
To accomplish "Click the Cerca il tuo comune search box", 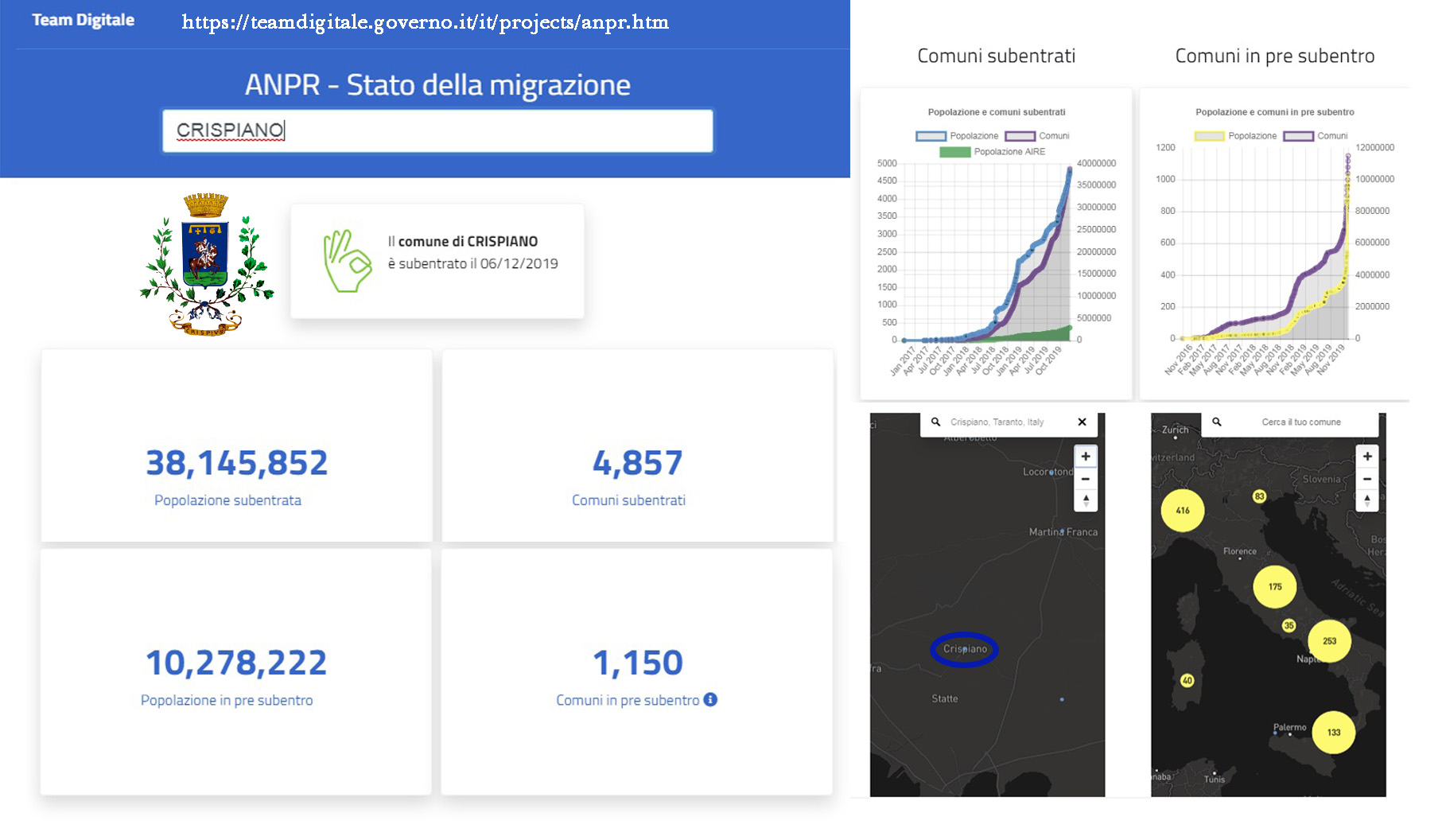I will 1300,422.
